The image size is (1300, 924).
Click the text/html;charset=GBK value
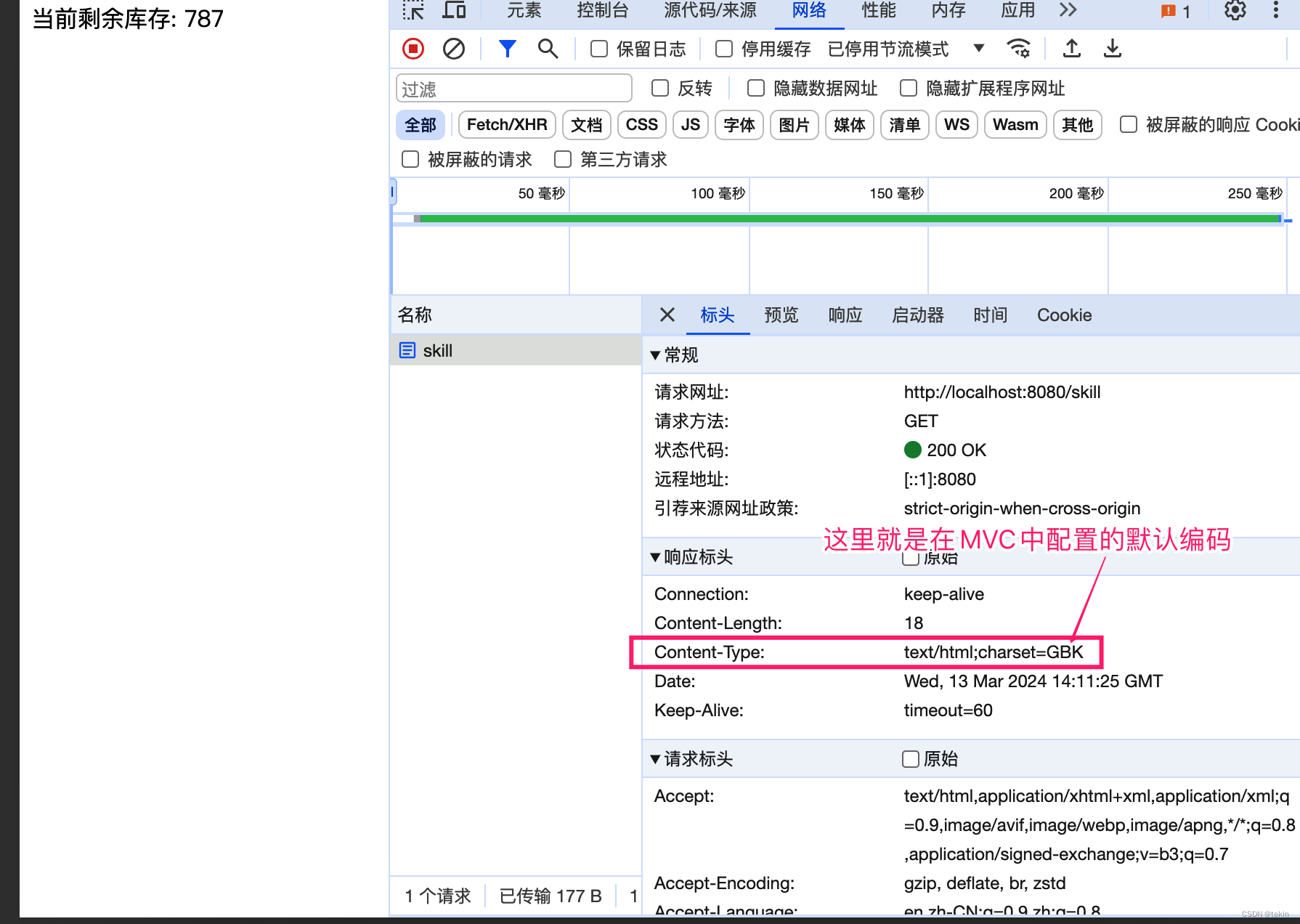[x=994, y=652]
